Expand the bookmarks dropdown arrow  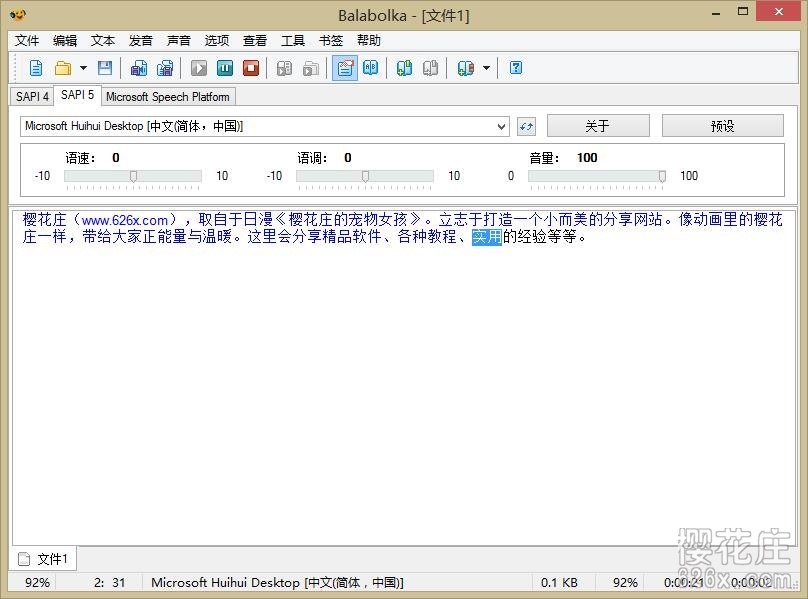(486, 68)
